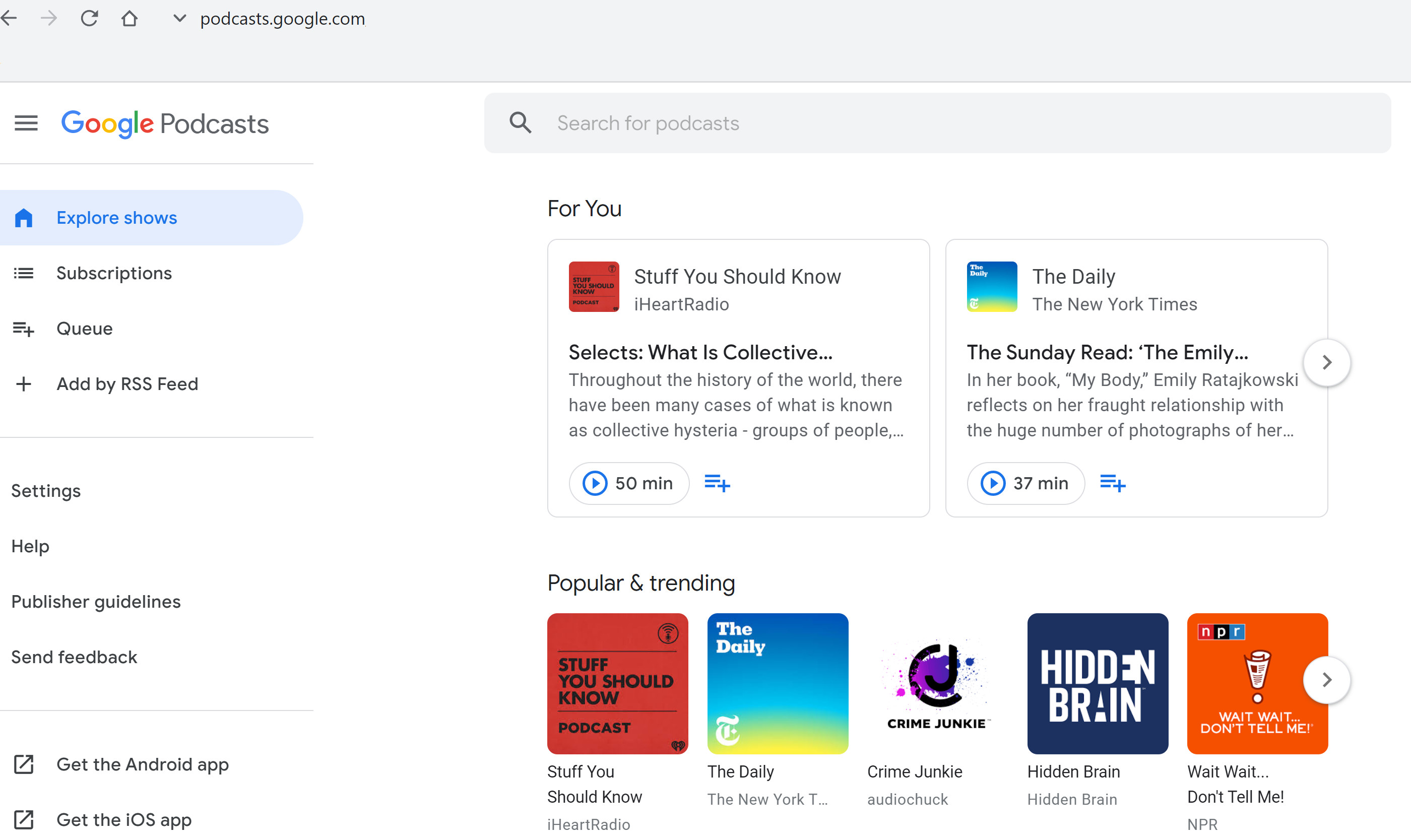Show more Popular & trending shows
This screenshot has width=1411, height=840.
point(1326,680)
